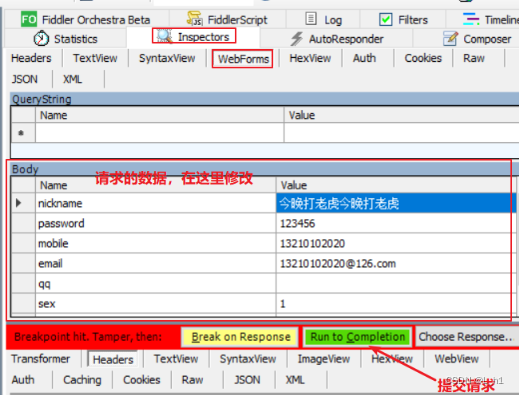
Task: Select the request SyntaxView inspector tab
Action: point(167,58)
